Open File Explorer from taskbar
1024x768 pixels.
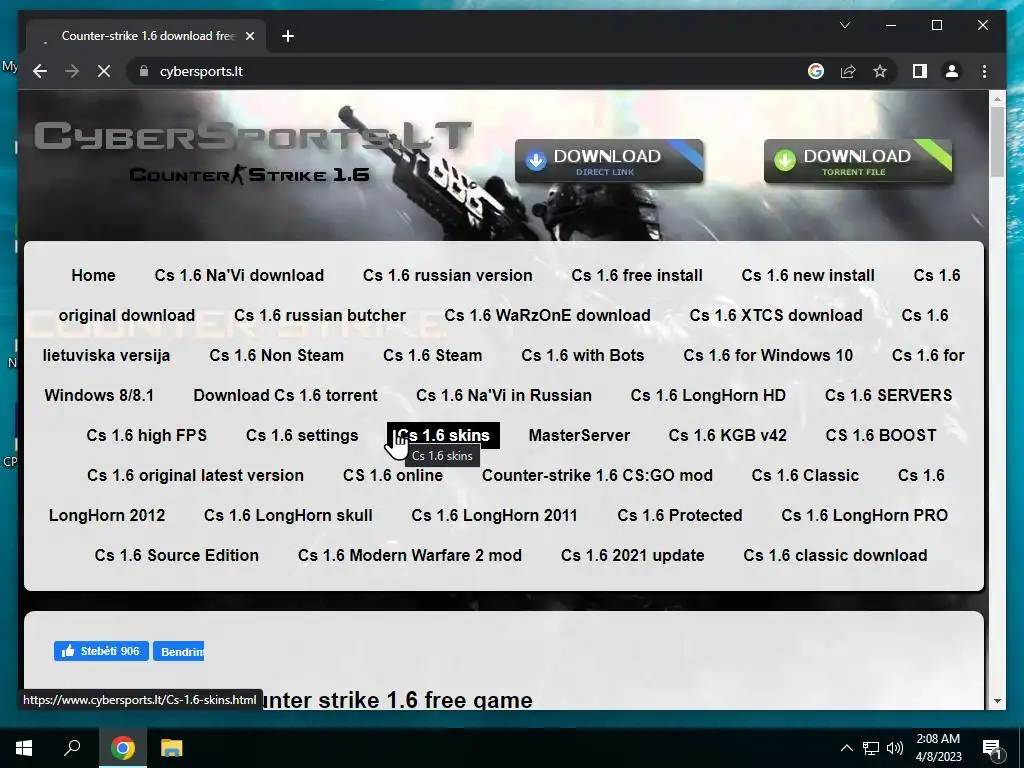(x=171, y=748)
